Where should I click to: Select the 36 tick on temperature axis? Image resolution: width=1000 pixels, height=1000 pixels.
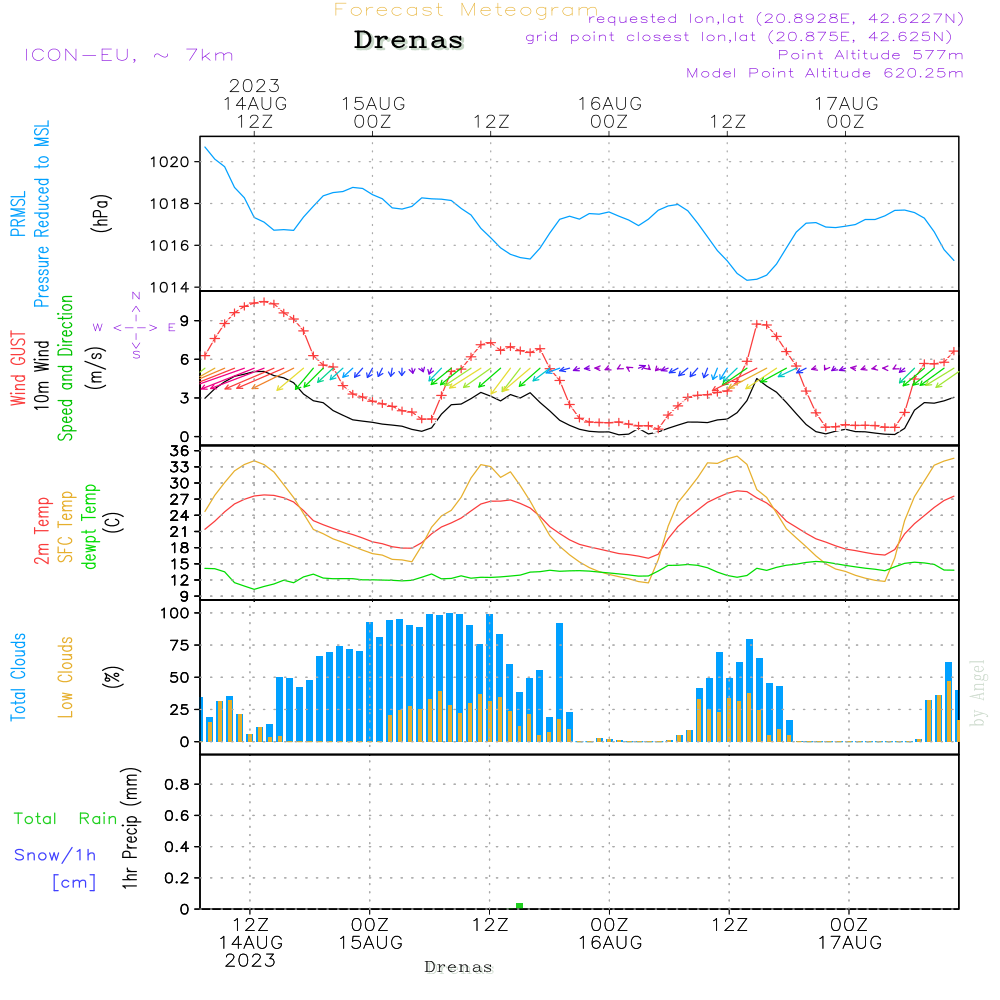[179, 451]
